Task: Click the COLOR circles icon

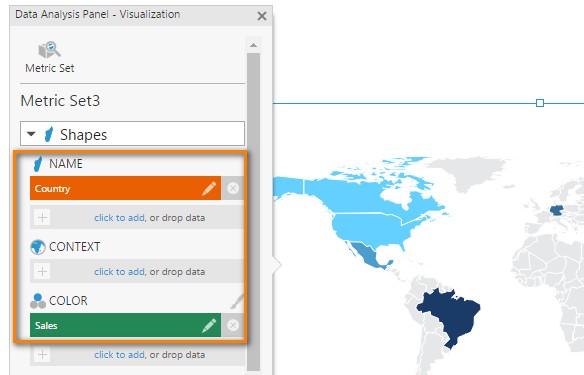Action: point(38,301)
